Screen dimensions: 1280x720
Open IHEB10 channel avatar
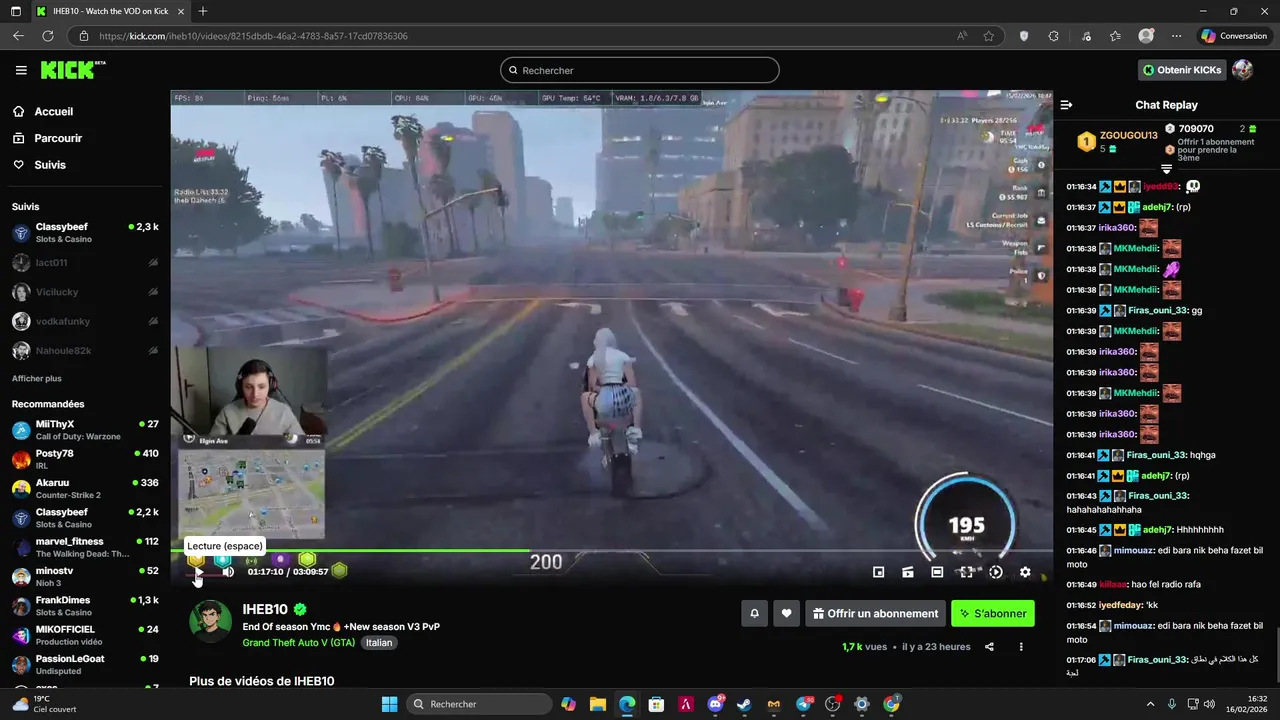(210, 622)
